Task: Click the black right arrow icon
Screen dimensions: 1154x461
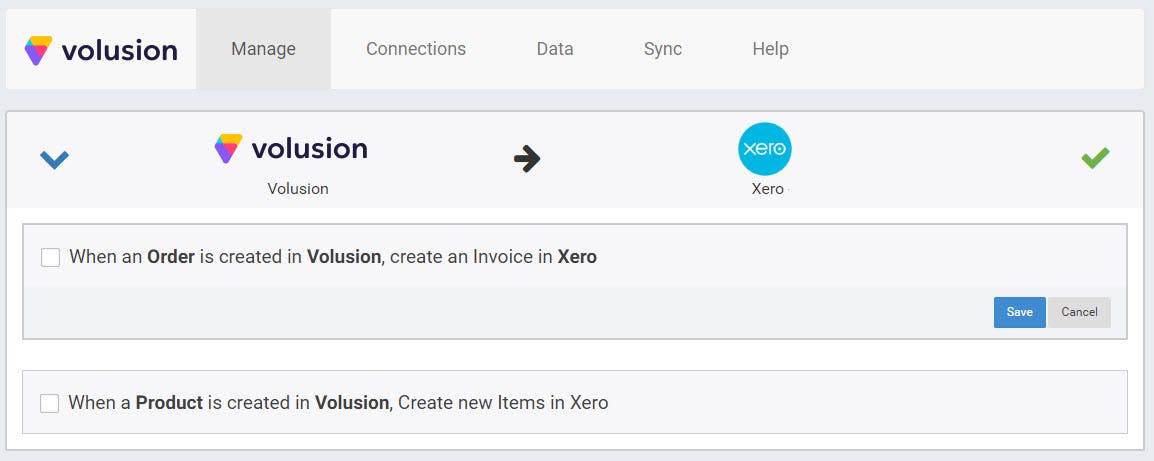Action: tap(527, 158)
